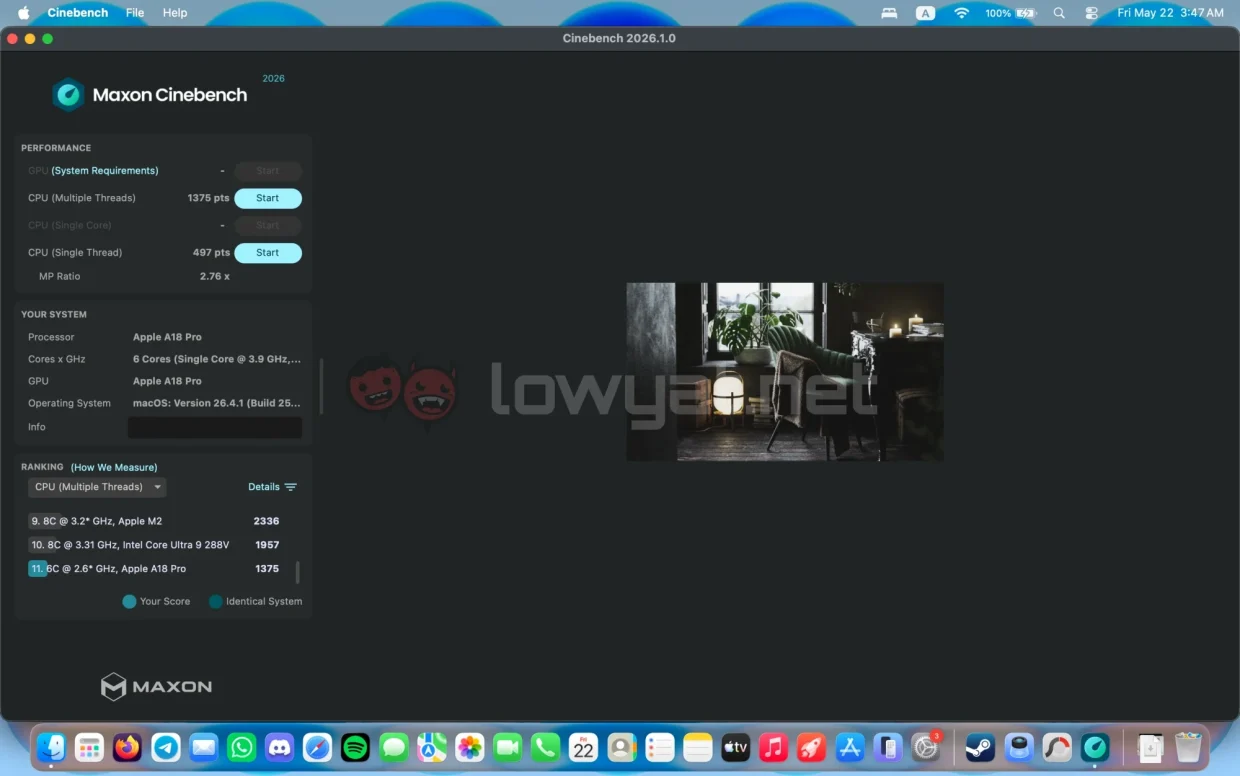
Task: Open Firefox from the Dock
Action: point(127,747)
